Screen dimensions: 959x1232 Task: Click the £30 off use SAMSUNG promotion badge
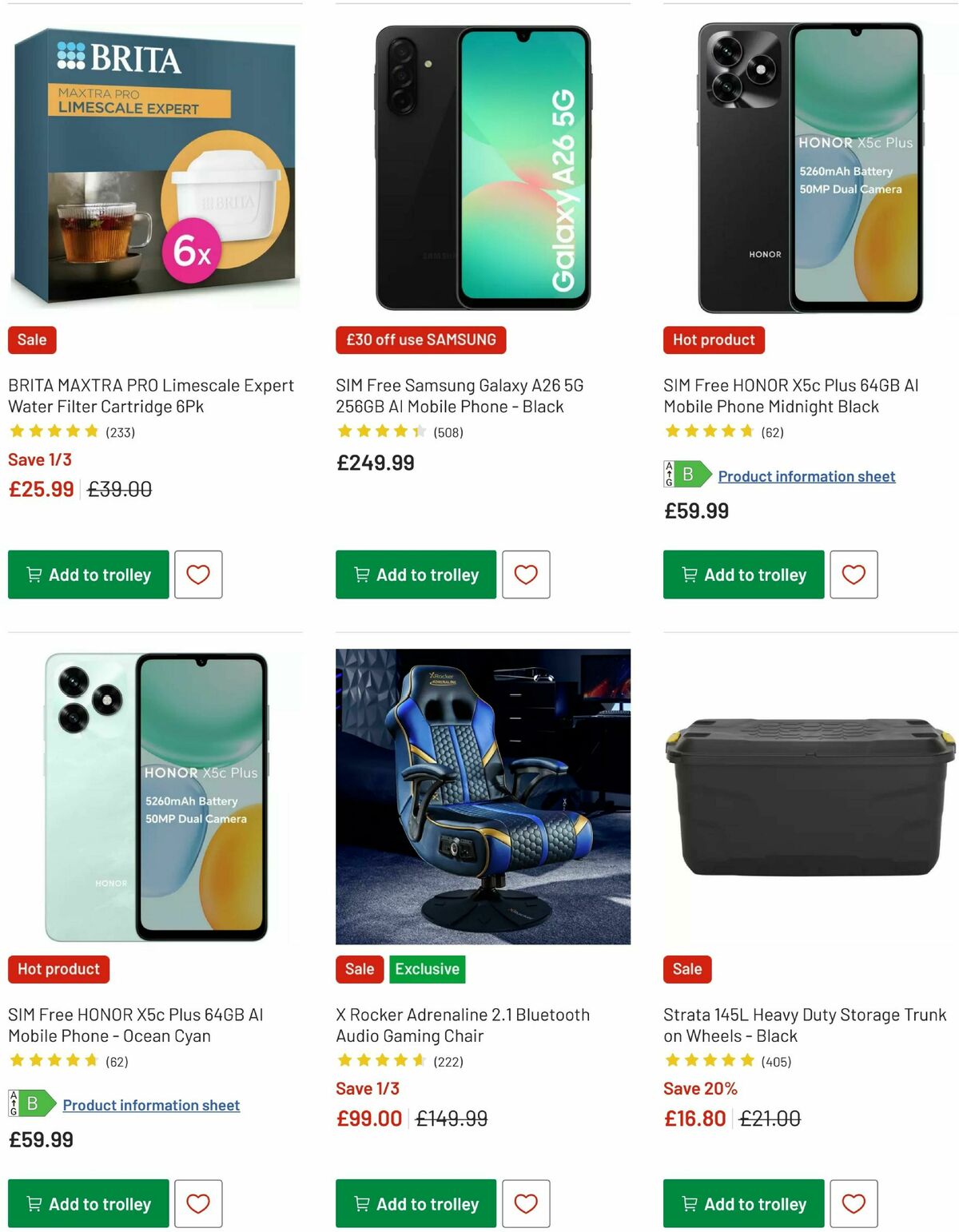420,340
